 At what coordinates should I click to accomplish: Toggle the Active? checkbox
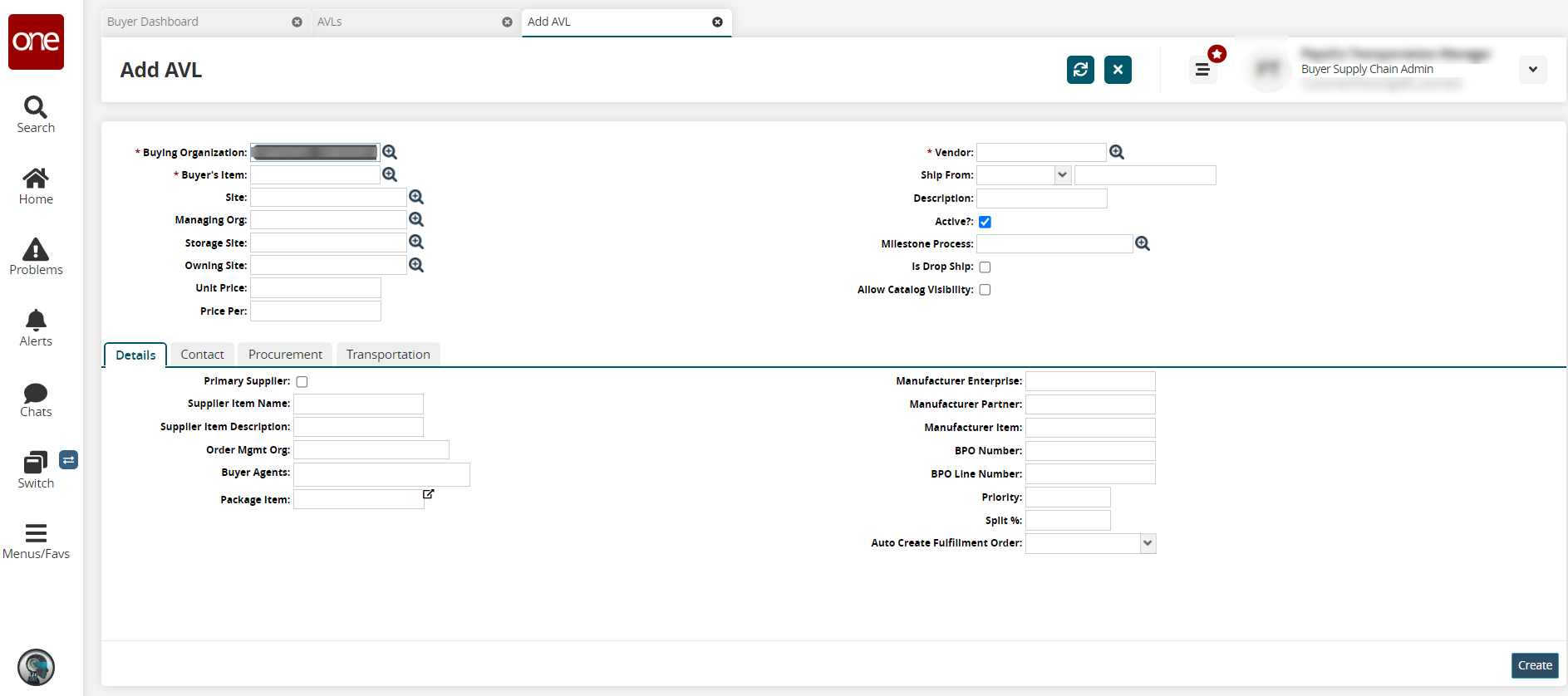tap(985, 222)
